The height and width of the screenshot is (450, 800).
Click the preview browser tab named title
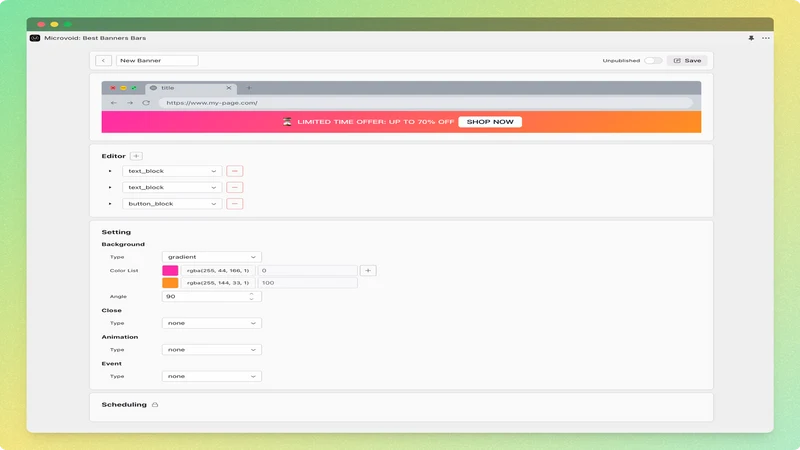pyautogui.click(x=190, y=88)
